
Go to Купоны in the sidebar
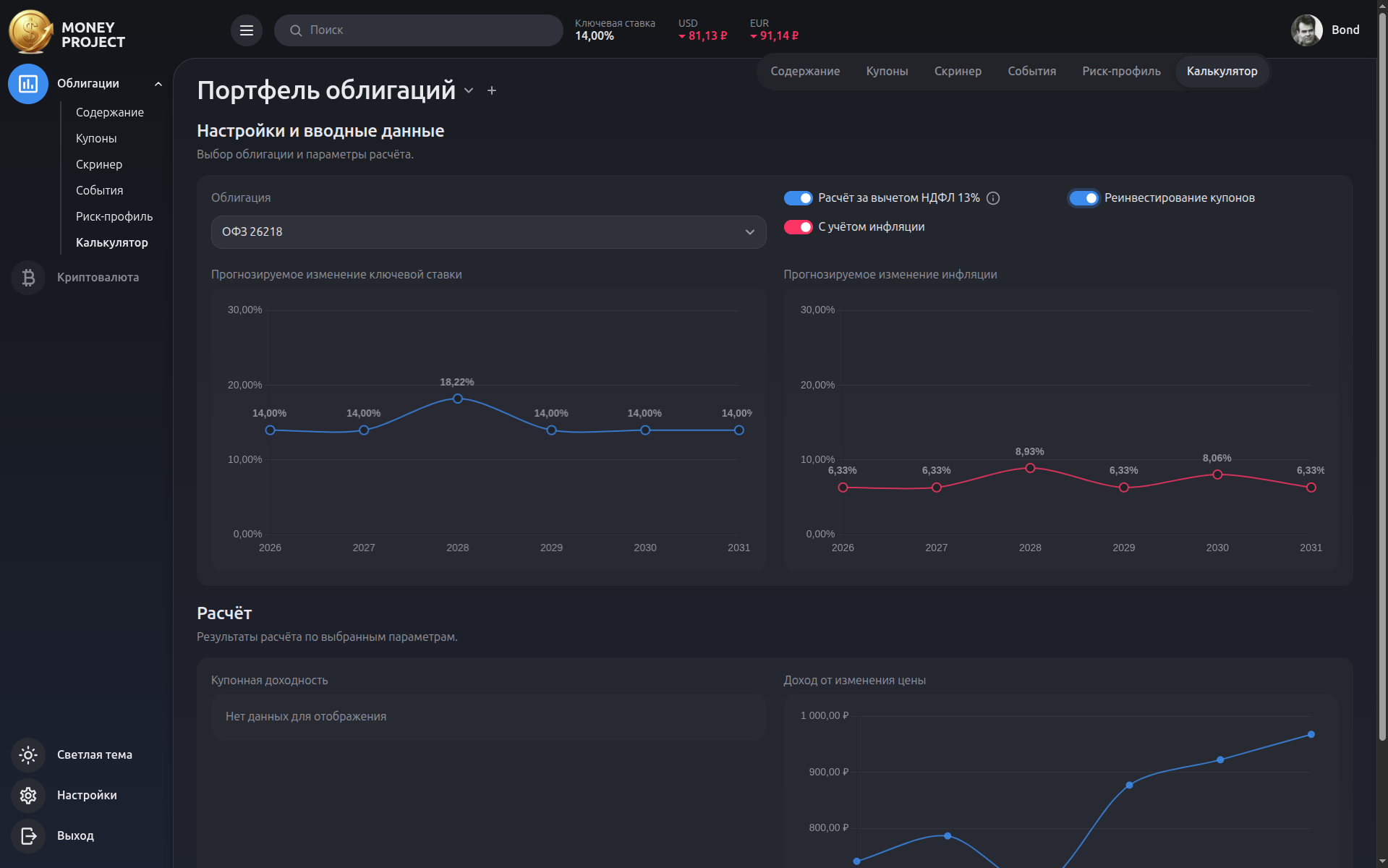[96, 139]
